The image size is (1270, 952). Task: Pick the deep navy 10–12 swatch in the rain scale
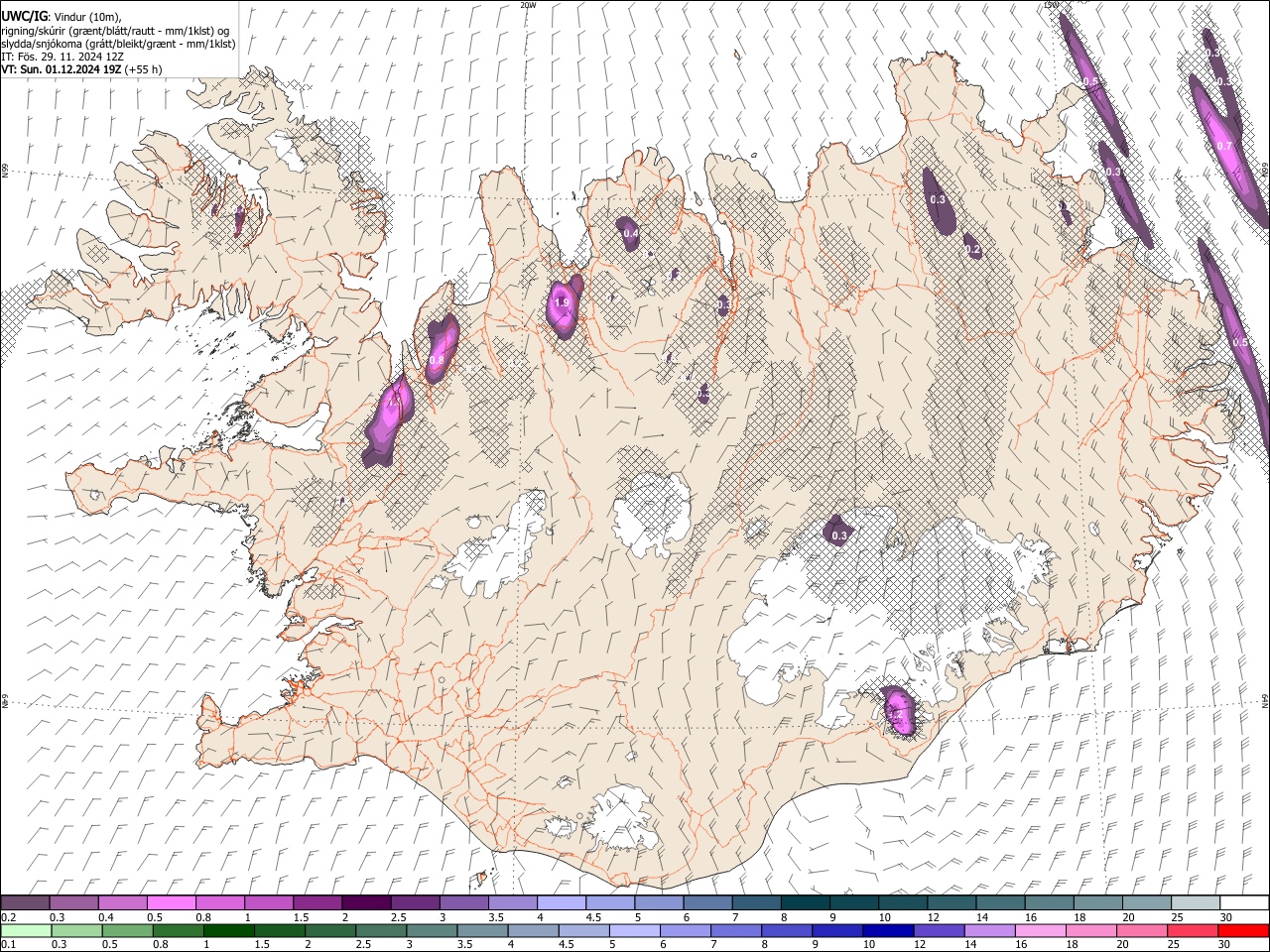coord(888,930)
